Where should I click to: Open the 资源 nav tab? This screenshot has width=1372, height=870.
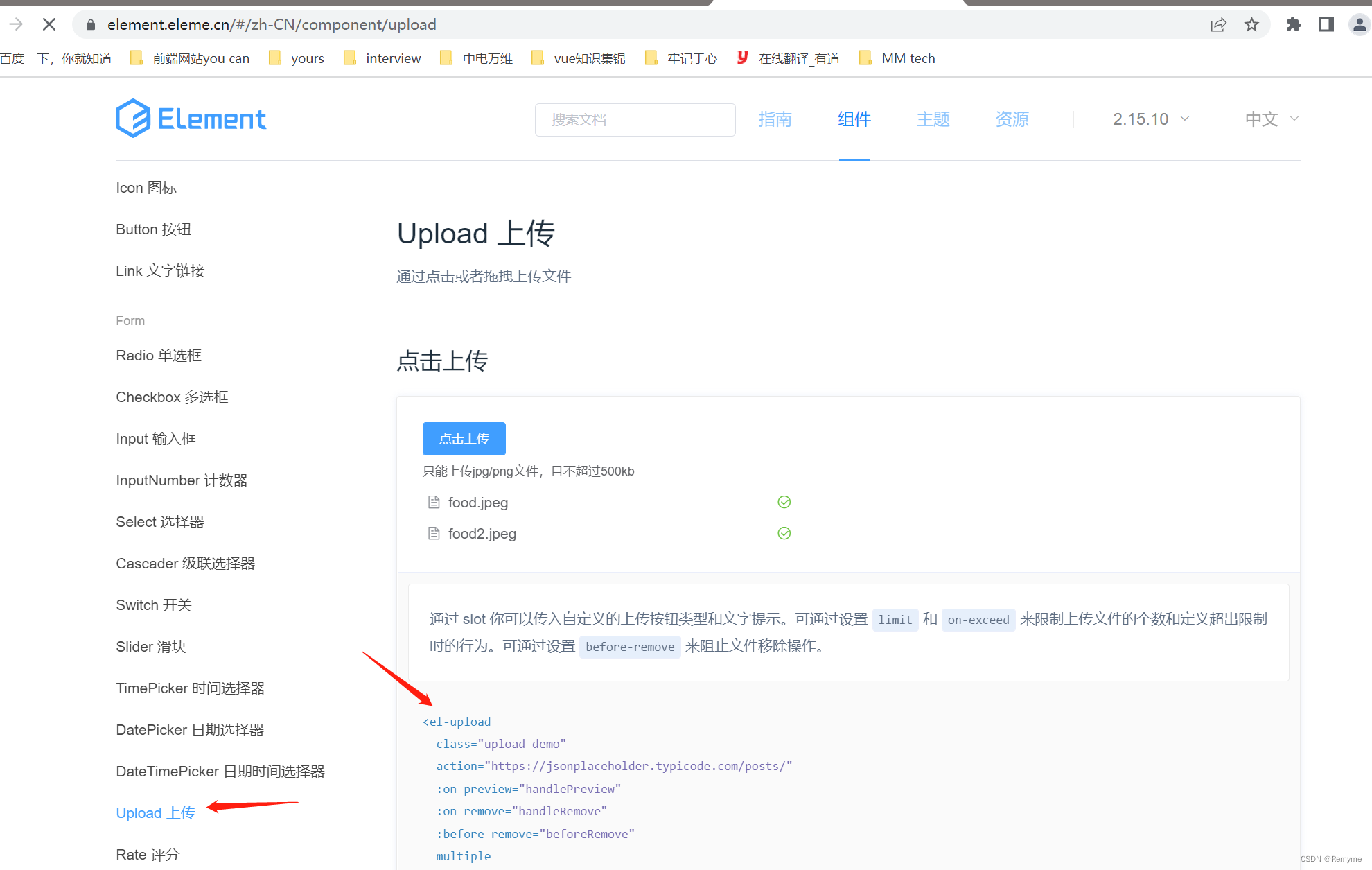(x=1012, y=119)
